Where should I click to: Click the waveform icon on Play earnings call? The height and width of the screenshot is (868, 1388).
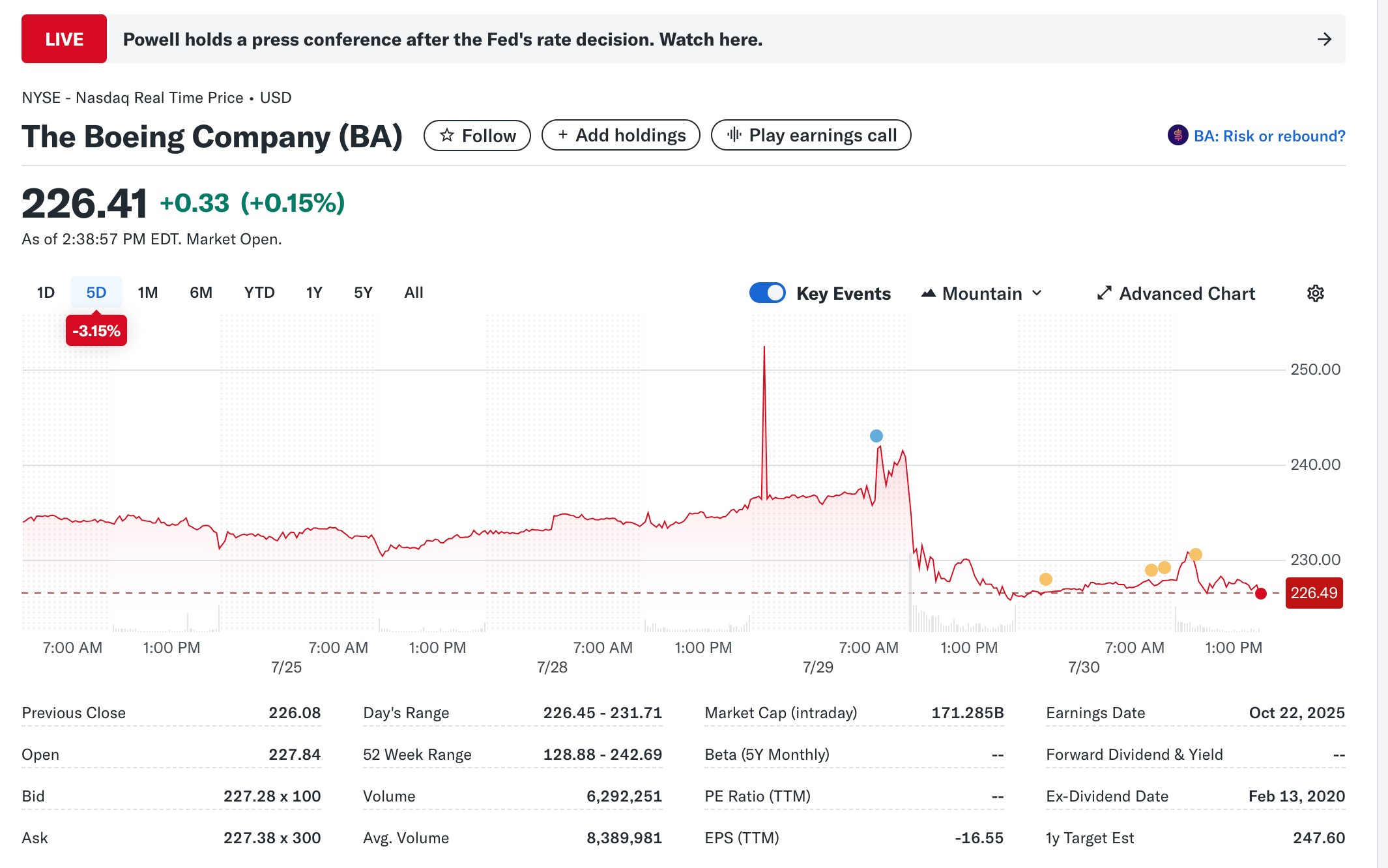click(734, 135)
